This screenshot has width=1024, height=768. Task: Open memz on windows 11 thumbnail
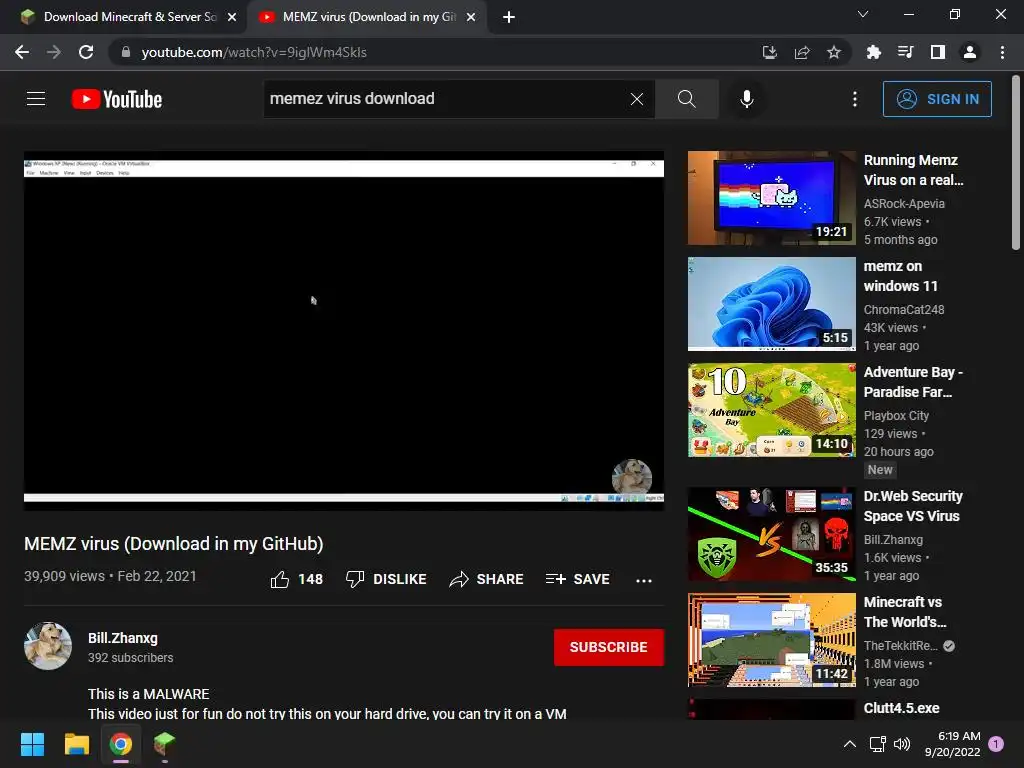[771, 304]
